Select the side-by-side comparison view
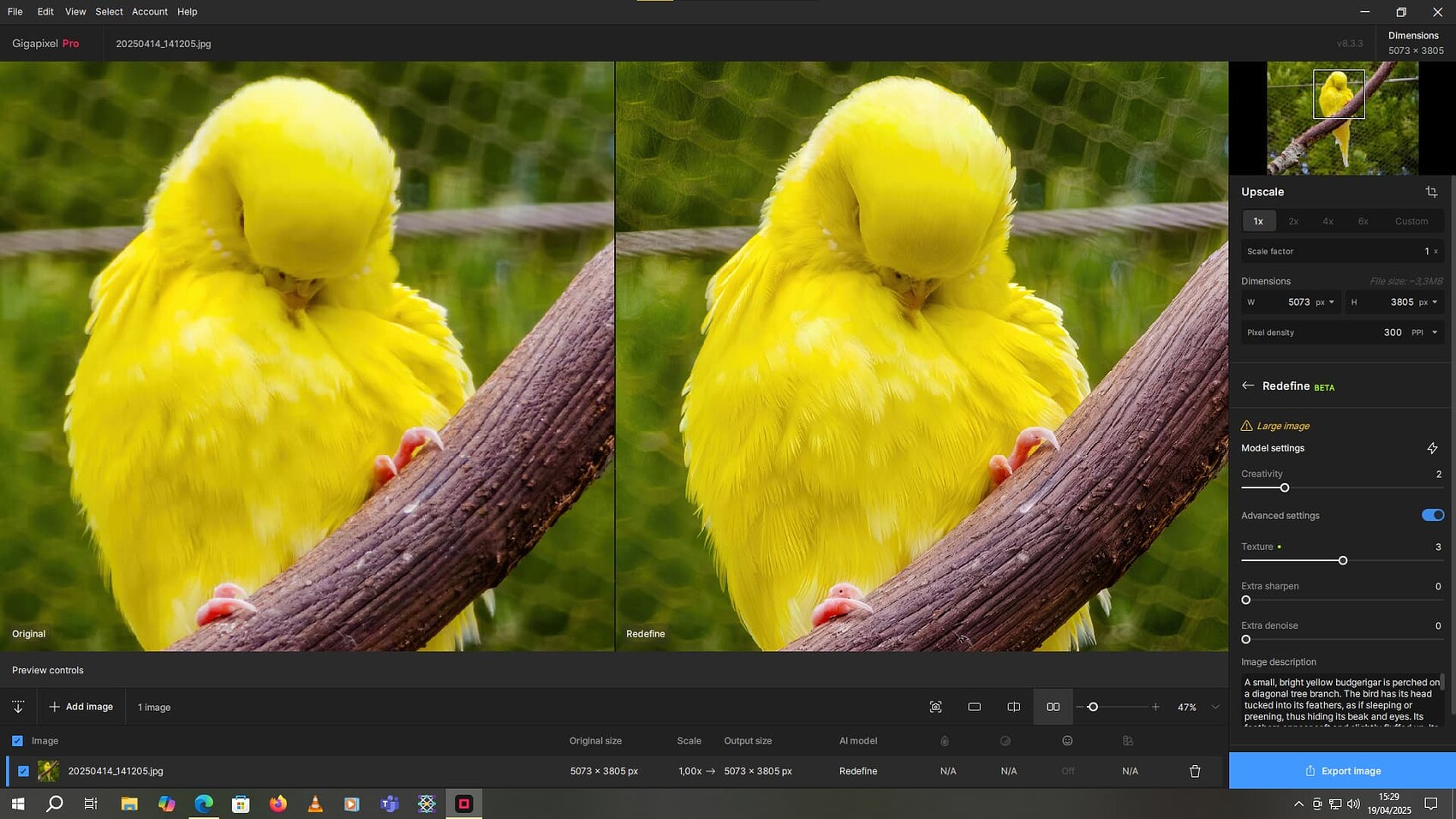 click(x=1053, y=707)
